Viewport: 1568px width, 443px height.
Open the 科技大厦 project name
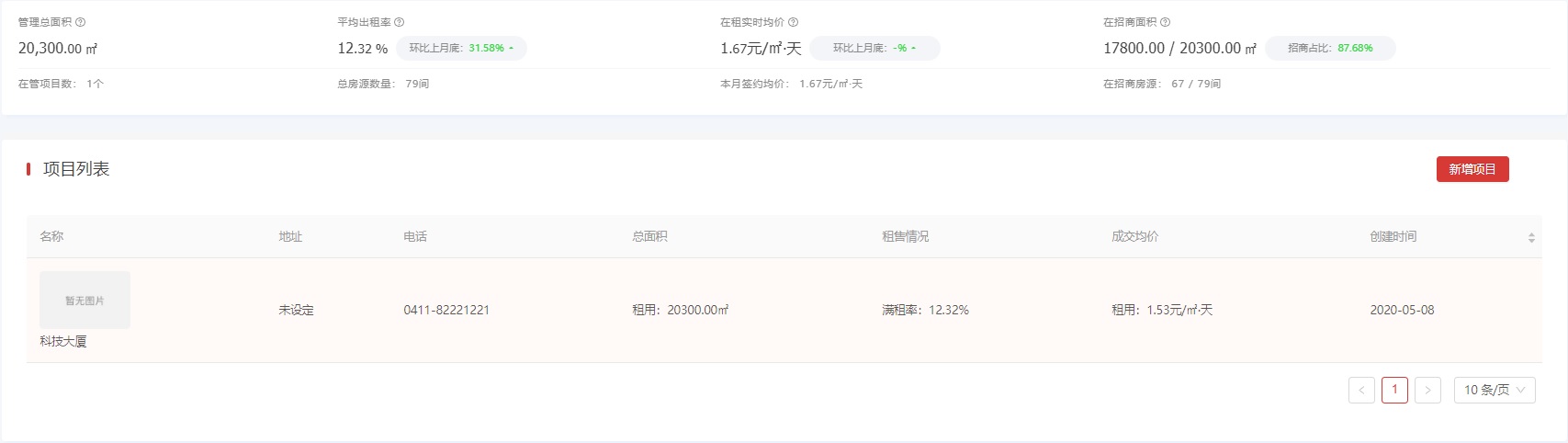[63, 341]
